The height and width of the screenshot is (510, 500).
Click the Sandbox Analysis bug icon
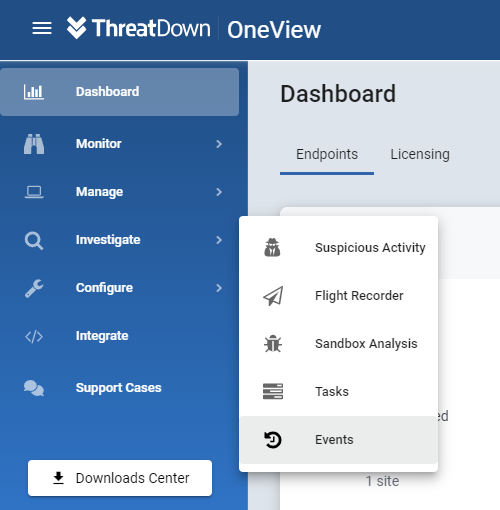click(x=273, y=344)
